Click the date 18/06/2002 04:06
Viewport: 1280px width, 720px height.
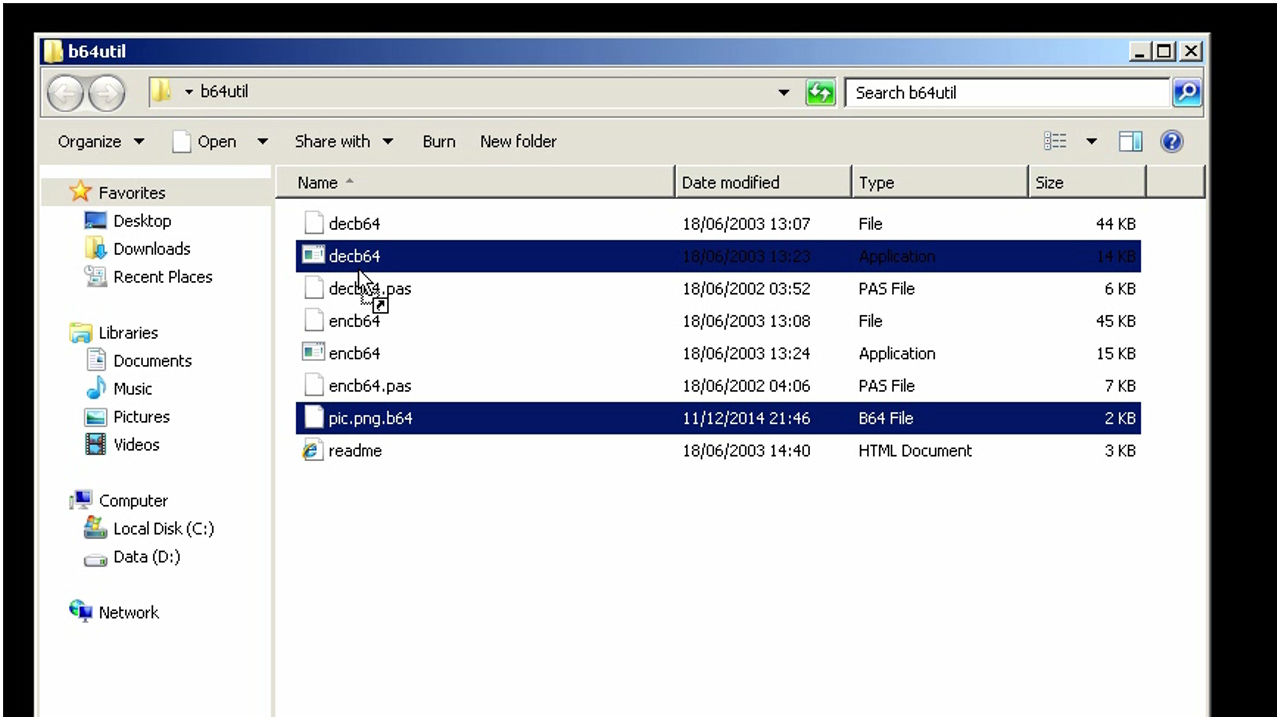coord(746,385)
